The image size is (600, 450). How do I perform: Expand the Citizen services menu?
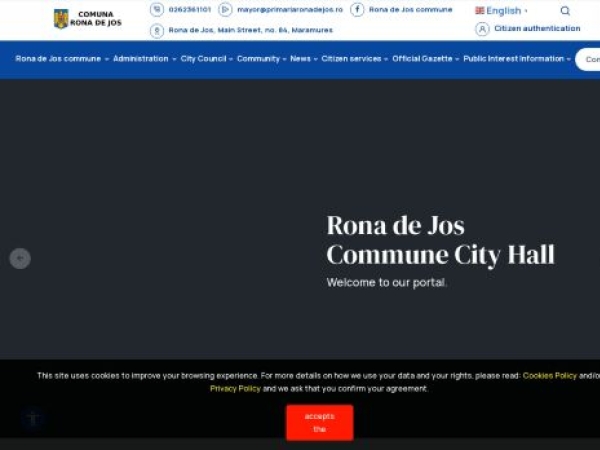(354, 59)
